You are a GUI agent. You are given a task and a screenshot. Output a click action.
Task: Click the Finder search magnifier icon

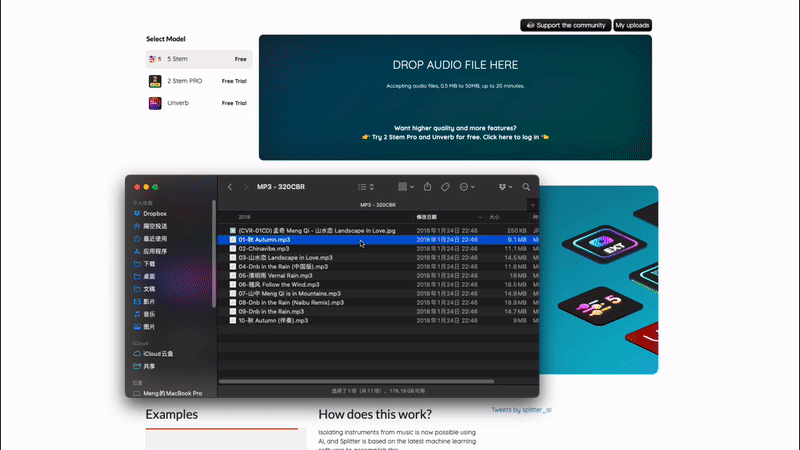coord(525,187)
